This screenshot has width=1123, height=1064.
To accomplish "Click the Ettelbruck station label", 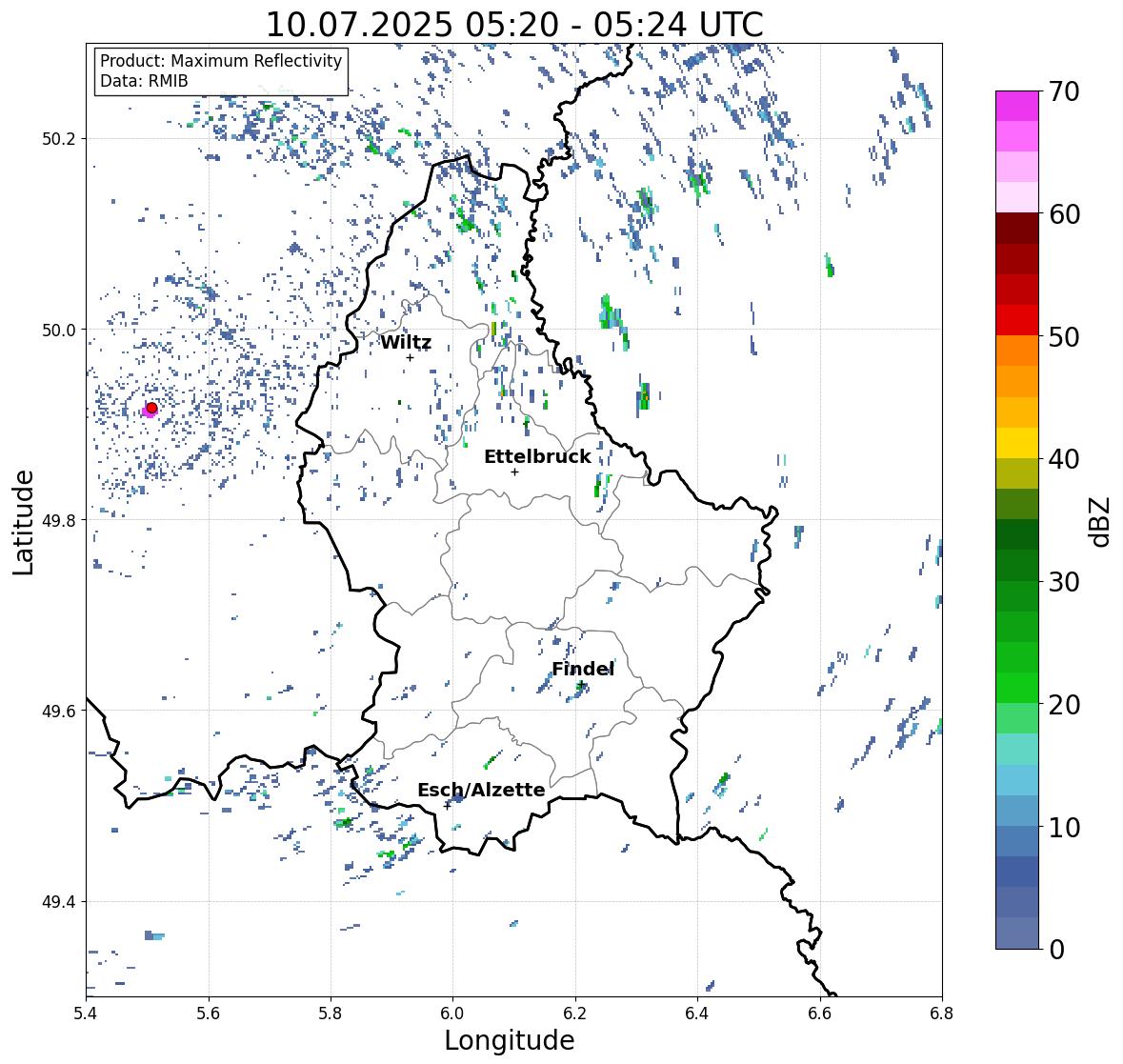I will click(x=537, y=457).
